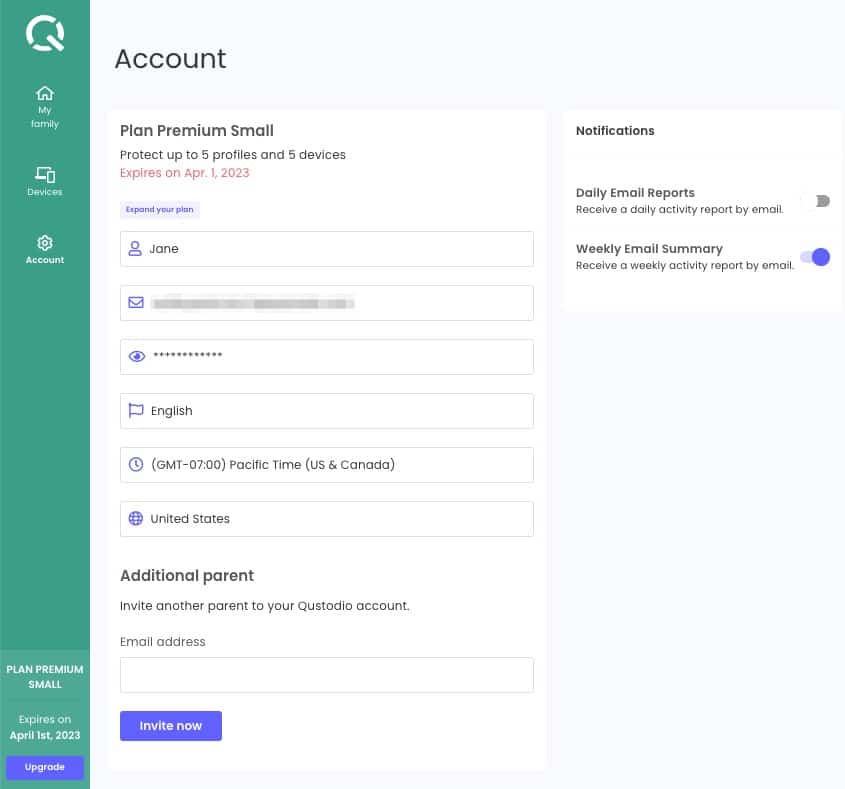Click the password field with asterisks
This screenshot has height=789, width=845.
click(x=327, y=357)
